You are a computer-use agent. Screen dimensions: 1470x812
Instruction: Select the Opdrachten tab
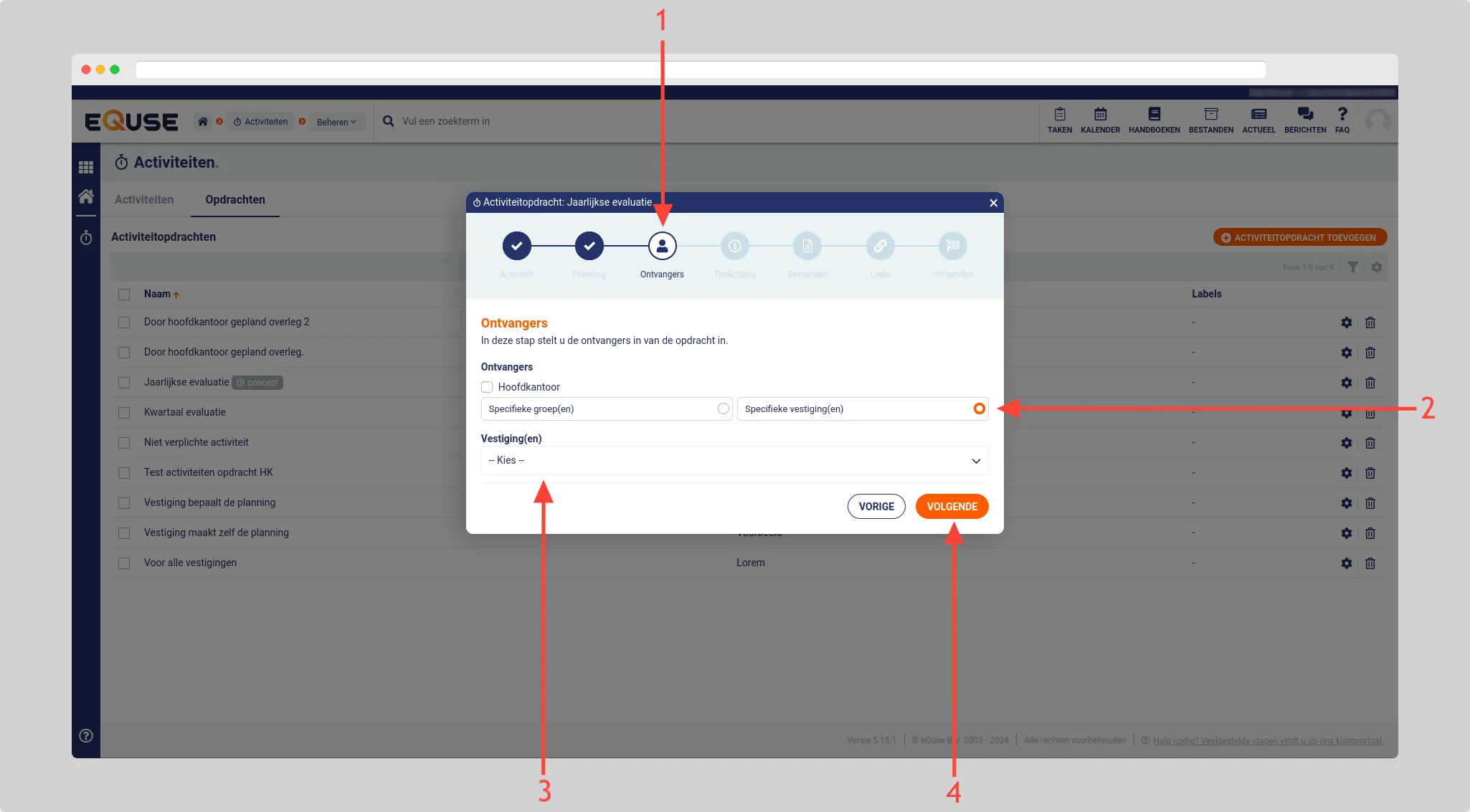point(235,200)
